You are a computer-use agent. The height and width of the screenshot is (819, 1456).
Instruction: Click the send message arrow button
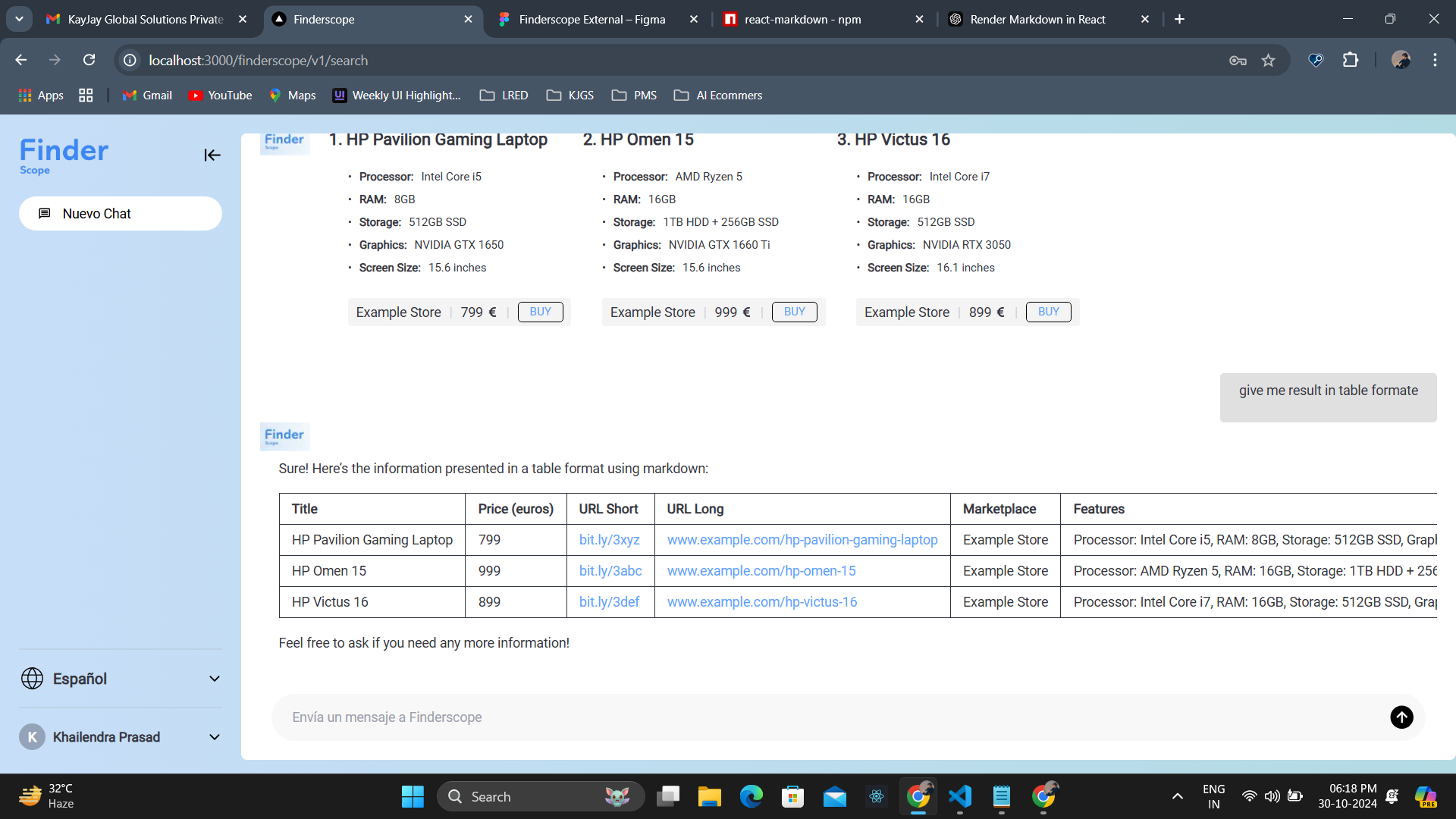click(x=1401, y=717)
